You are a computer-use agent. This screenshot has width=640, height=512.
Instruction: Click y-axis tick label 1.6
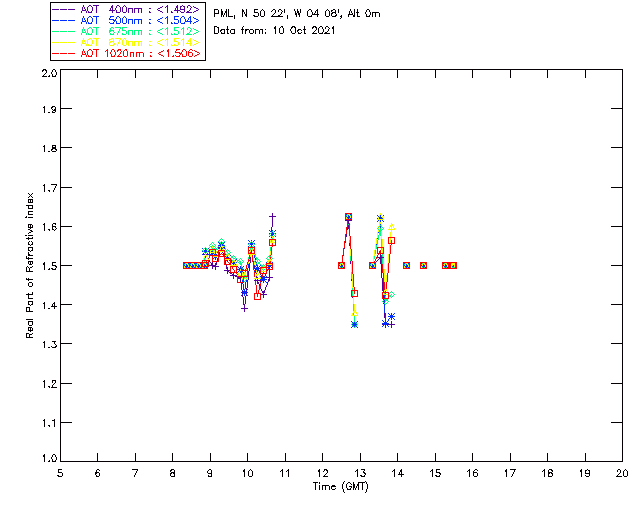click(49, 227)
